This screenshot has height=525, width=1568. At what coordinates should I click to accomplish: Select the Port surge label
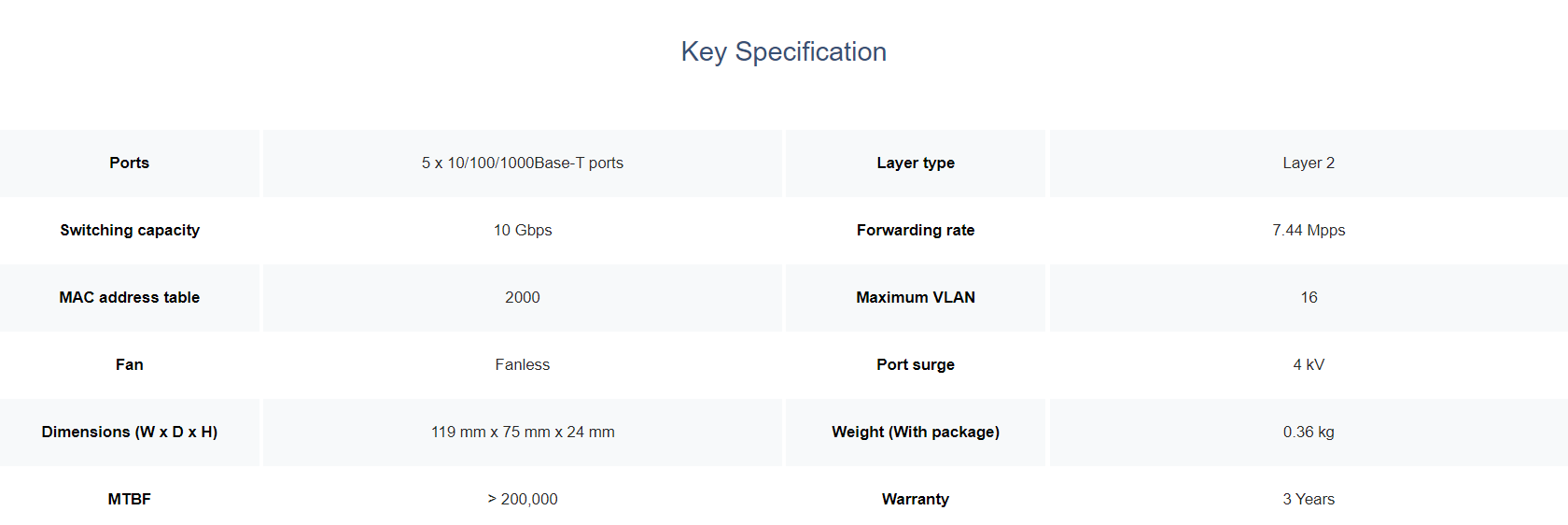coord(916,364)
